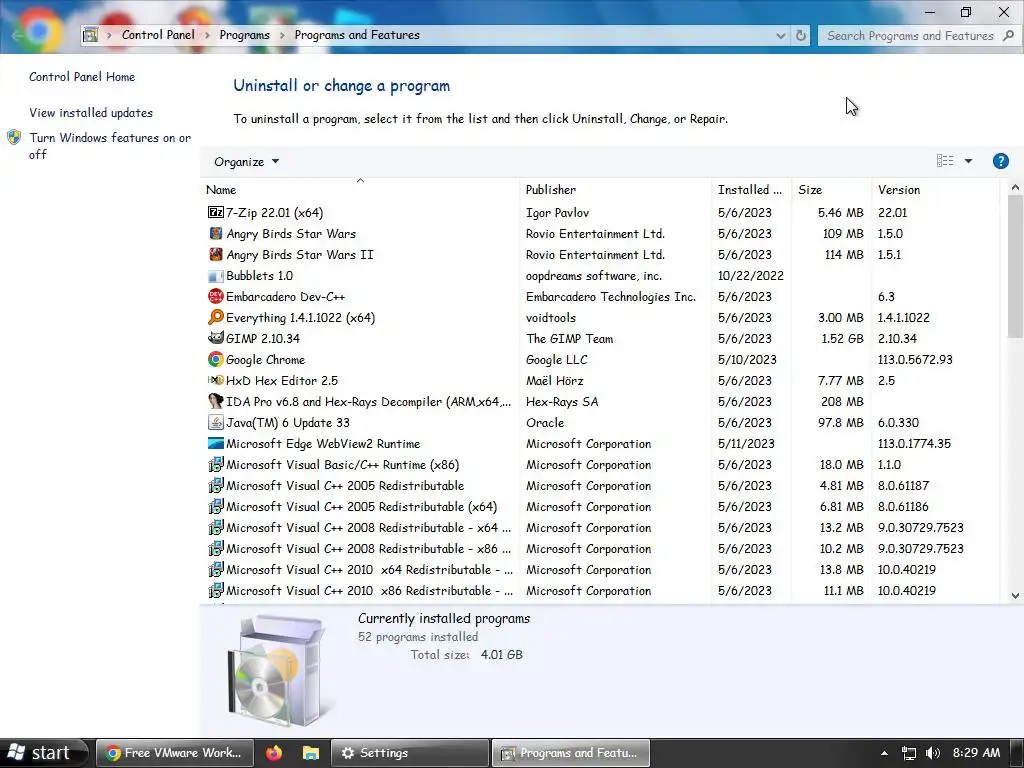This screenshot has width=1024, height=768.
Task: Sort by the Name column header
Action: (361, 189)
